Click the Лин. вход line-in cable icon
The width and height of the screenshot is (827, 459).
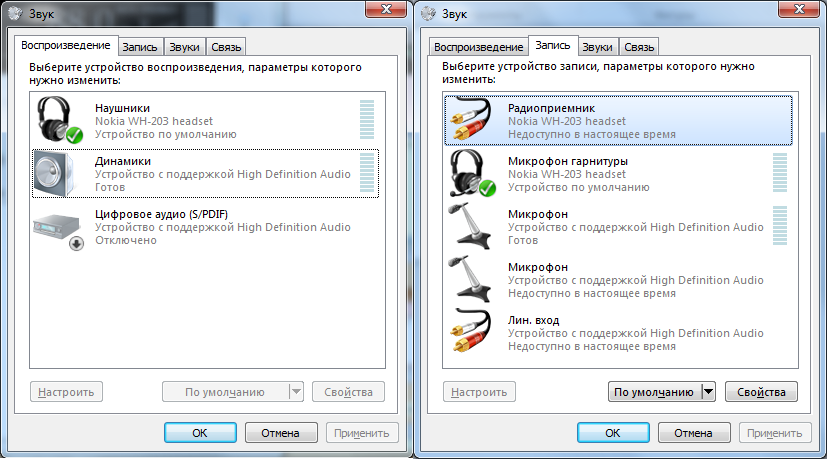[473, 332]
